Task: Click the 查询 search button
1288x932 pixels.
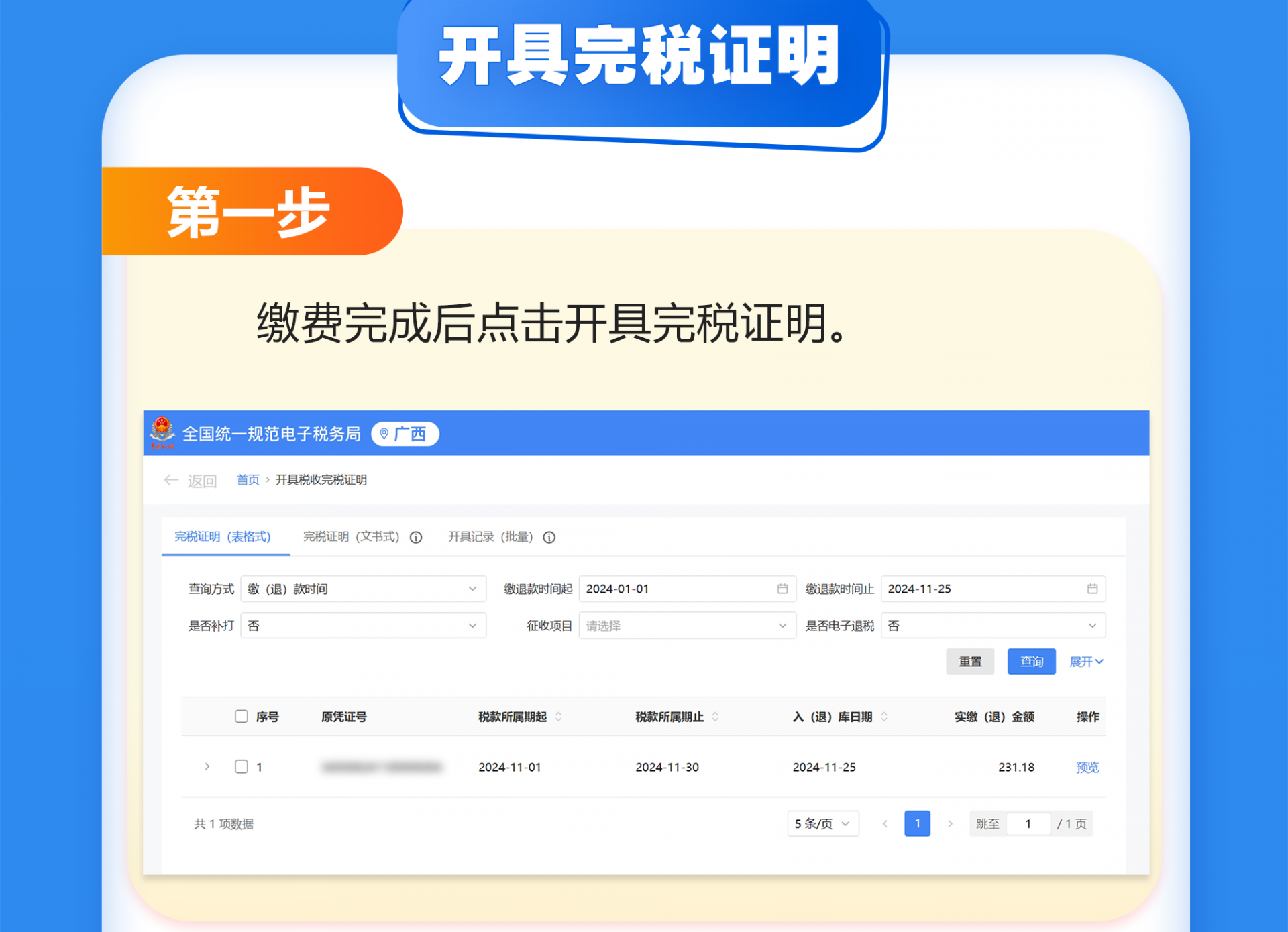Action: (x=1031, y=661)
